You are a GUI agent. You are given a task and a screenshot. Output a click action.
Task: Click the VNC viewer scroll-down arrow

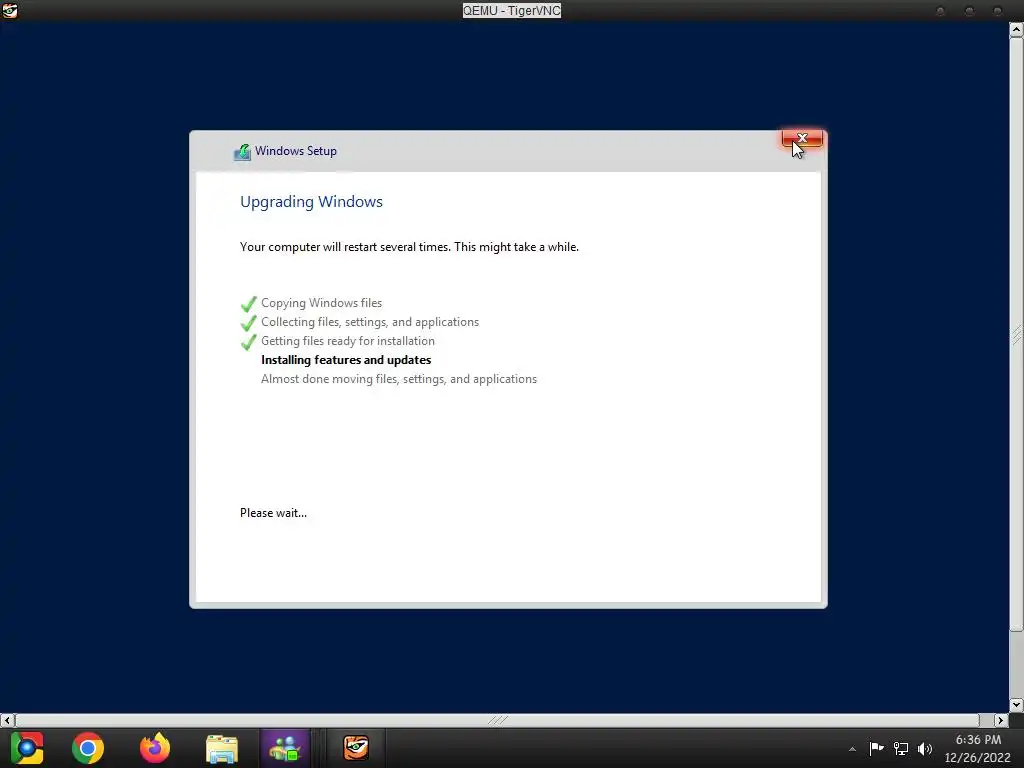point(1016,705)
